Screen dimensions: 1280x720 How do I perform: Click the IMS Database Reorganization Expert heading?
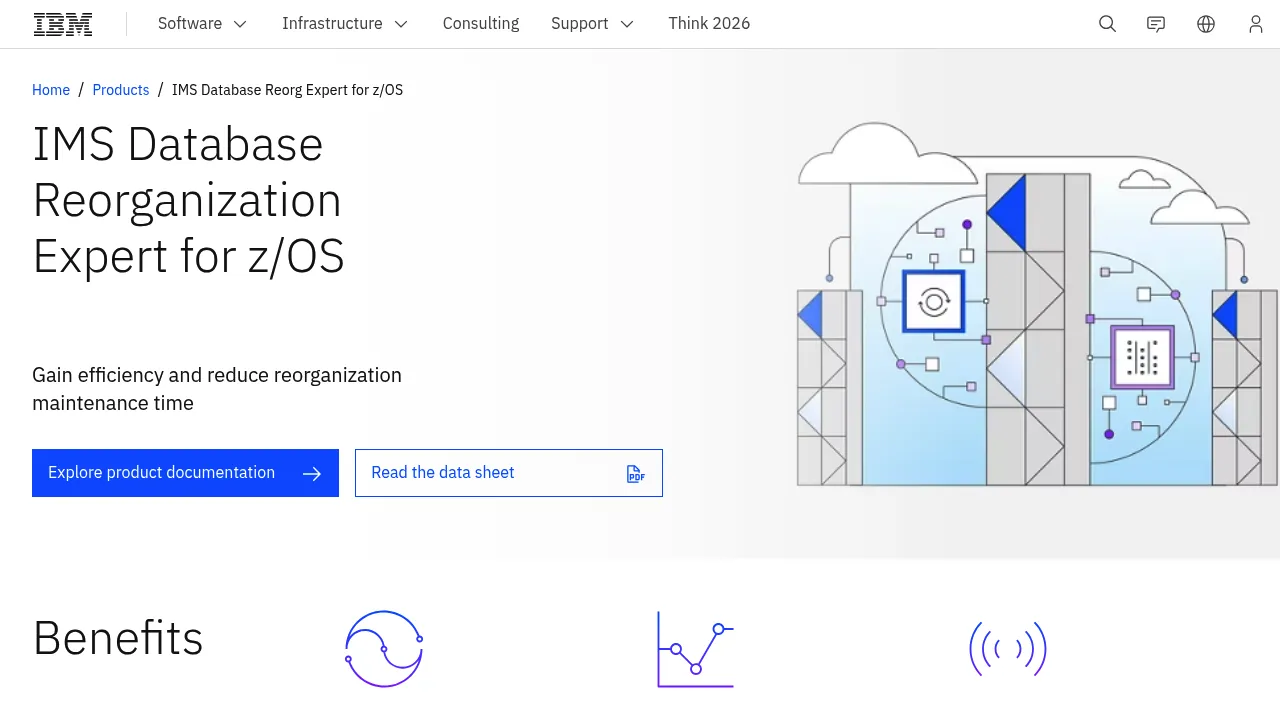click(x=189, y=200)
